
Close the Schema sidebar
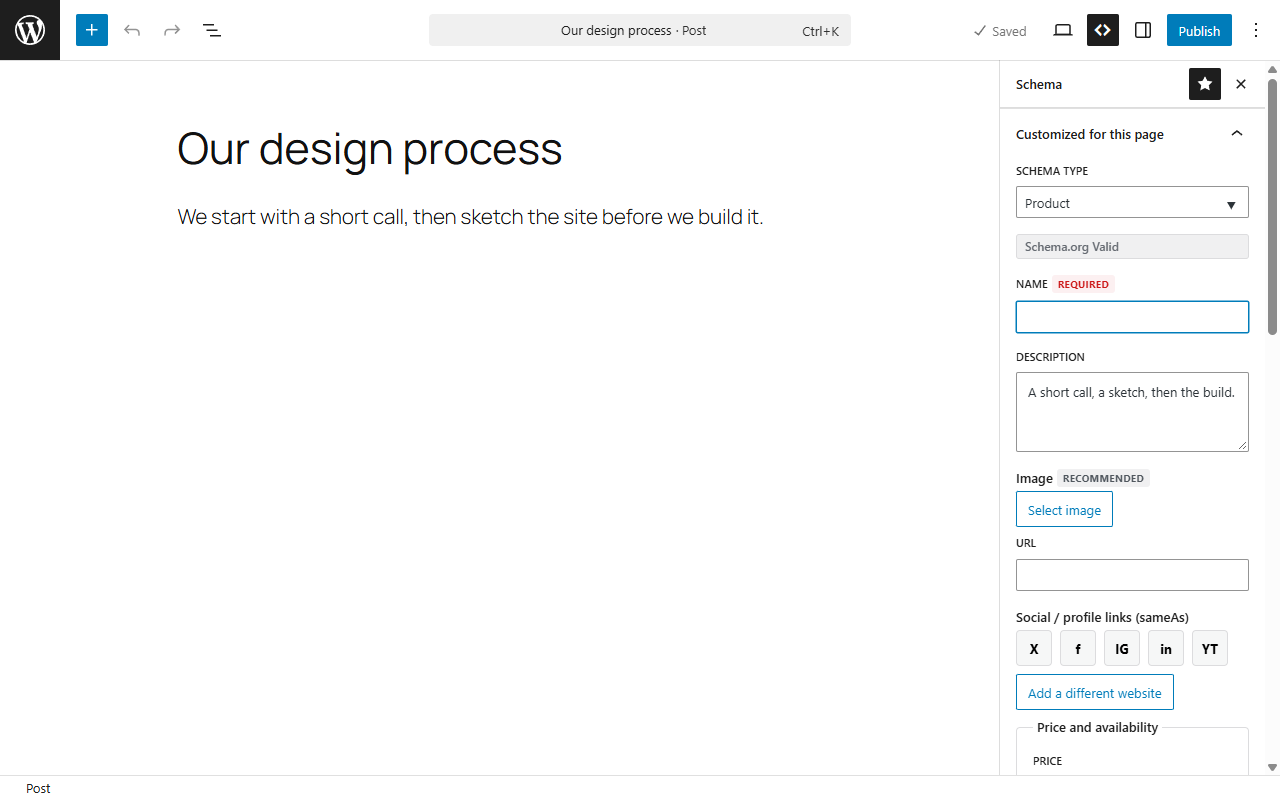click(1241, 84)
